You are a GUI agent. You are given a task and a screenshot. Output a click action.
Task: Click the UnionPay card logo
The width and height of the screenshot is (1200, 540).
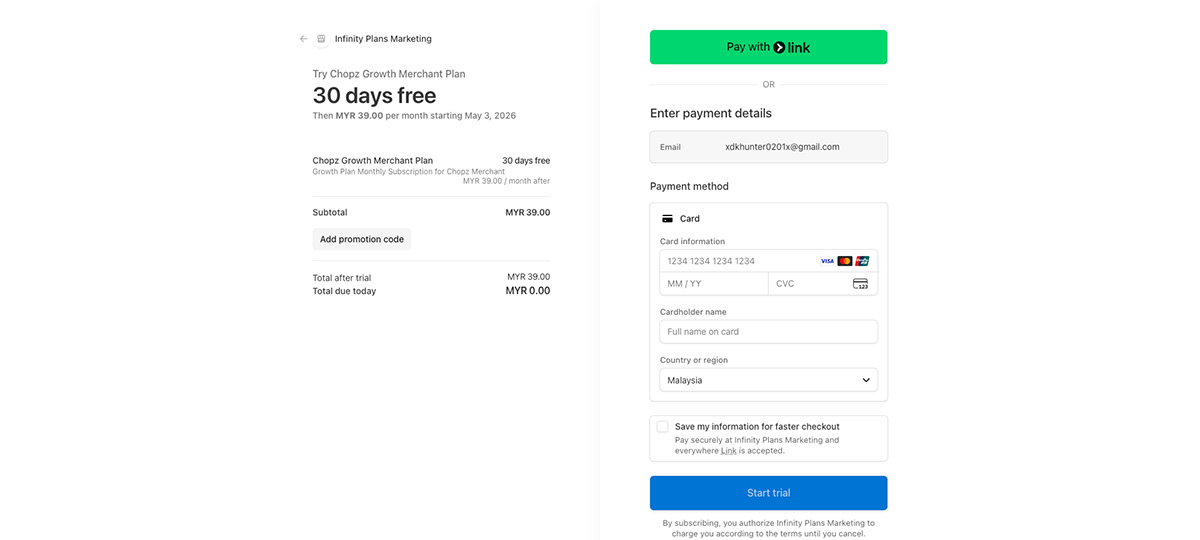tap(862, 261)
